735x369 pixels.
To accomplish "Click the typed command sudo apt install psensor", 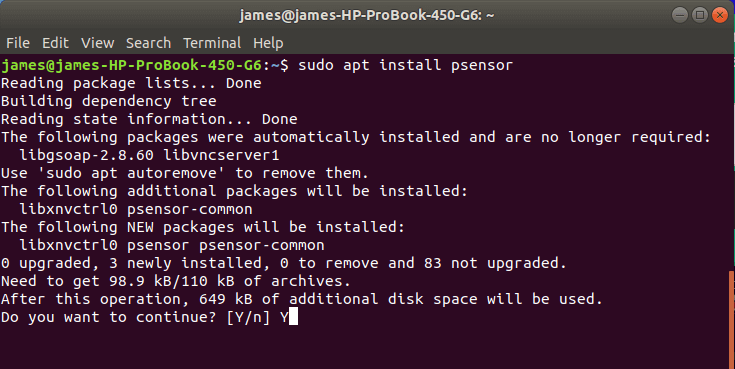I will pos(405,65).
